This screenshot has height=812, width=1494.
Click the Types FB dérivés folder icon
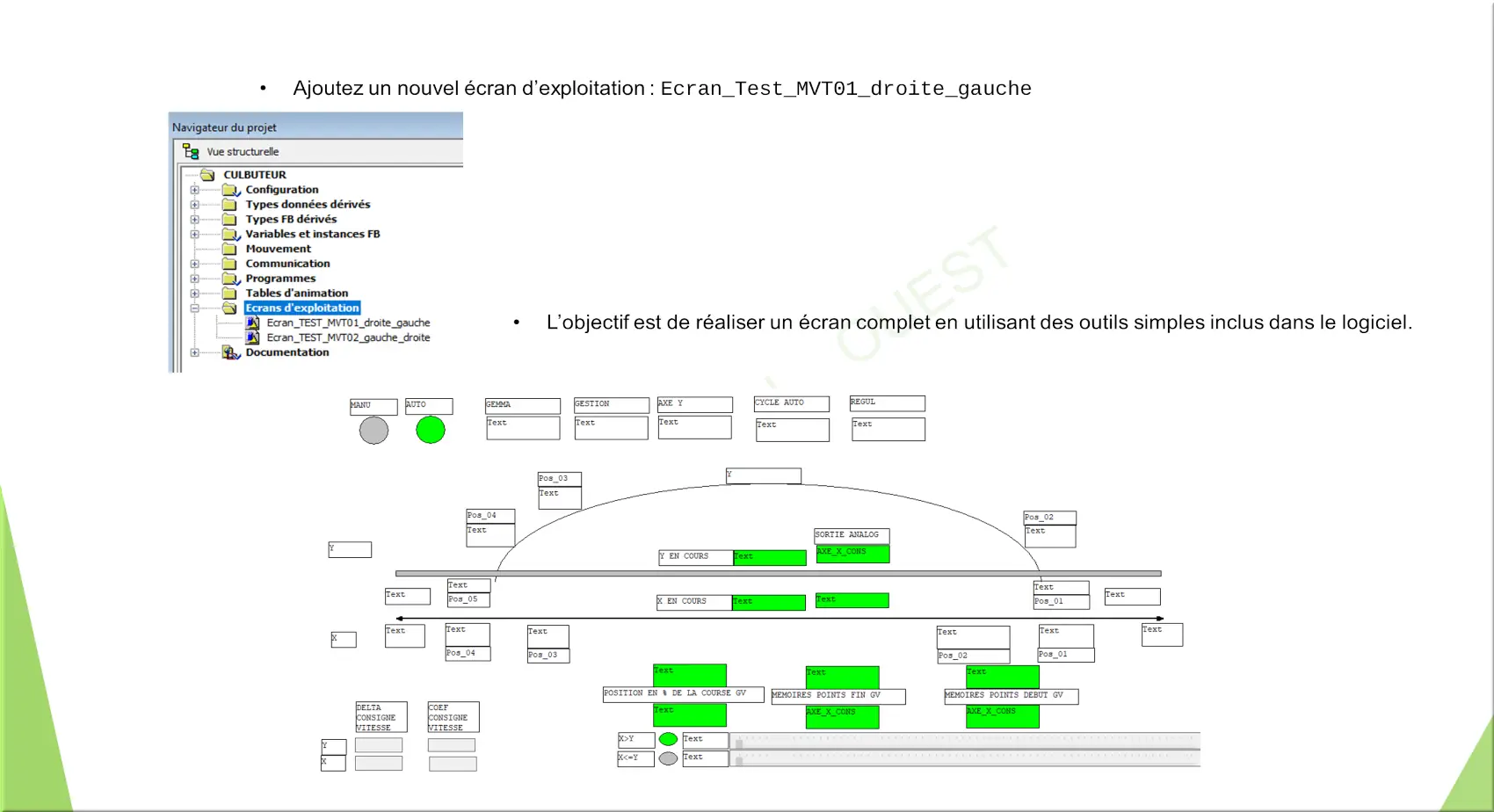point(230,220)
